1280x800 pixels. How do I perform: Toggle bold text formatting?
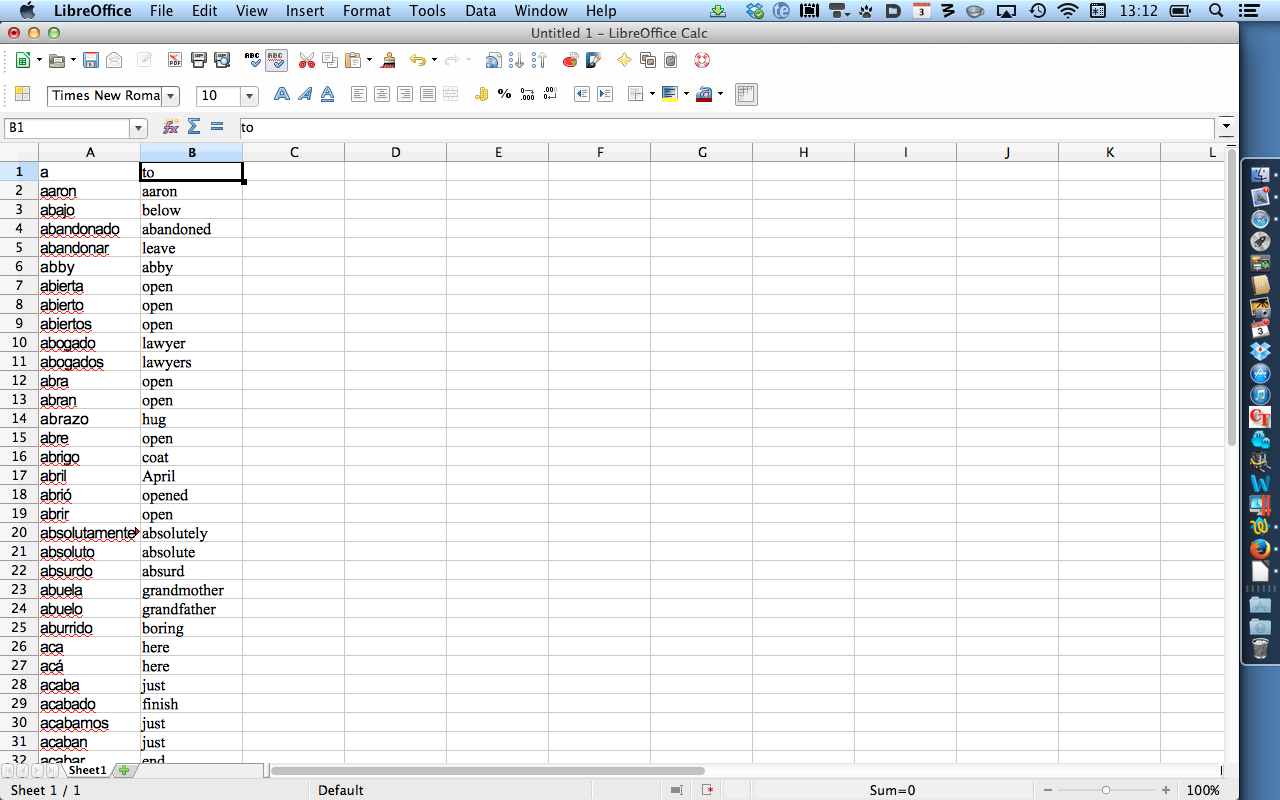[282, 94]
